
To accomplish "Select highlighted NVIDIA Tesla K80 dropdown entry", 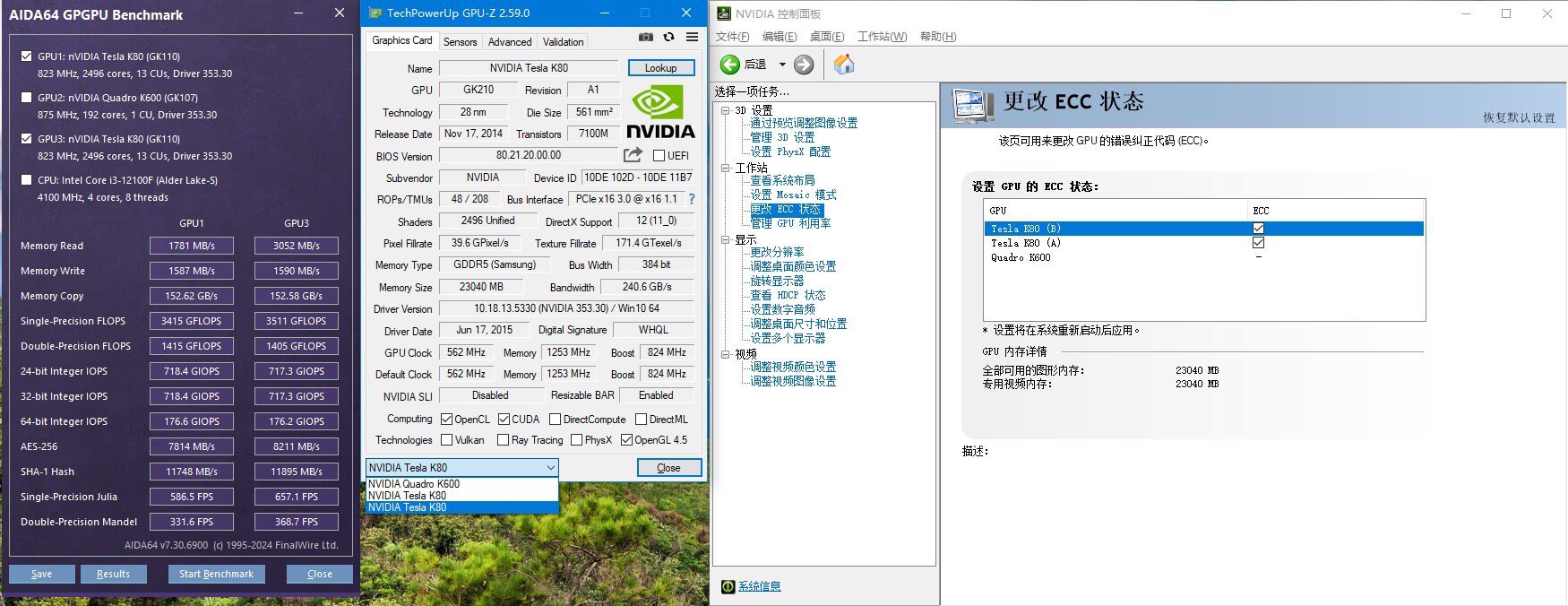I will (x=461, y=507).
